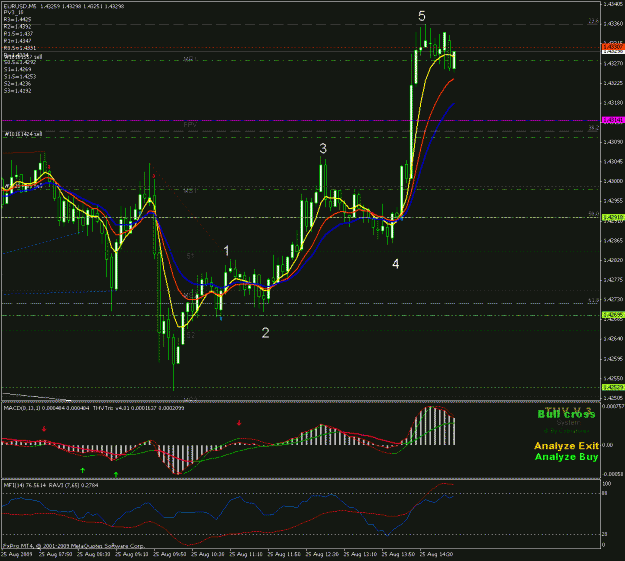Select the #1016 sell order label above the green line
This screenshot has height=561, width=625.
point(23,134)
